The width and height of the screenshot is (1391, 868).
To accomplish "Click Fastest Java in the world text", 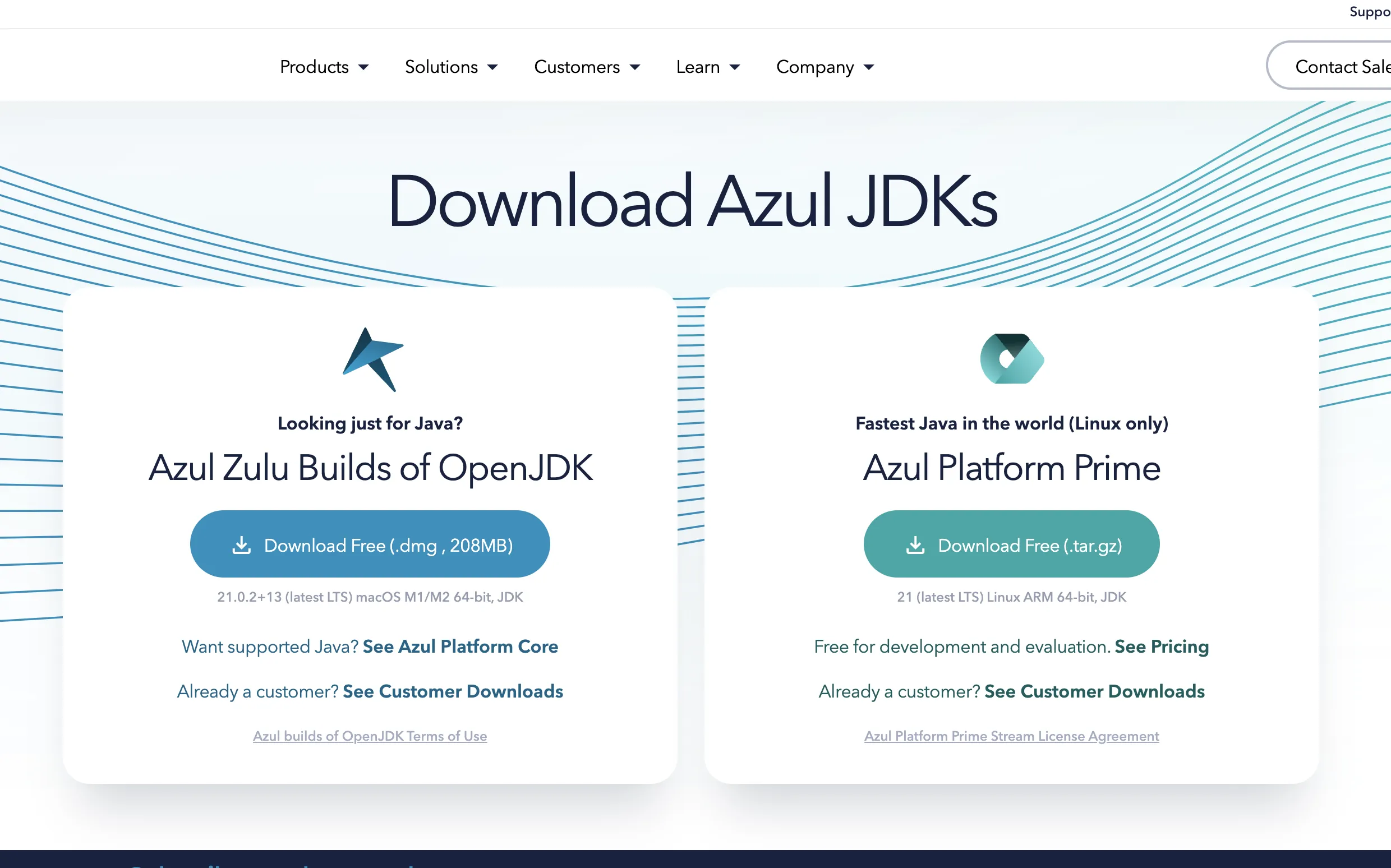I will (x=1012, y=424).
